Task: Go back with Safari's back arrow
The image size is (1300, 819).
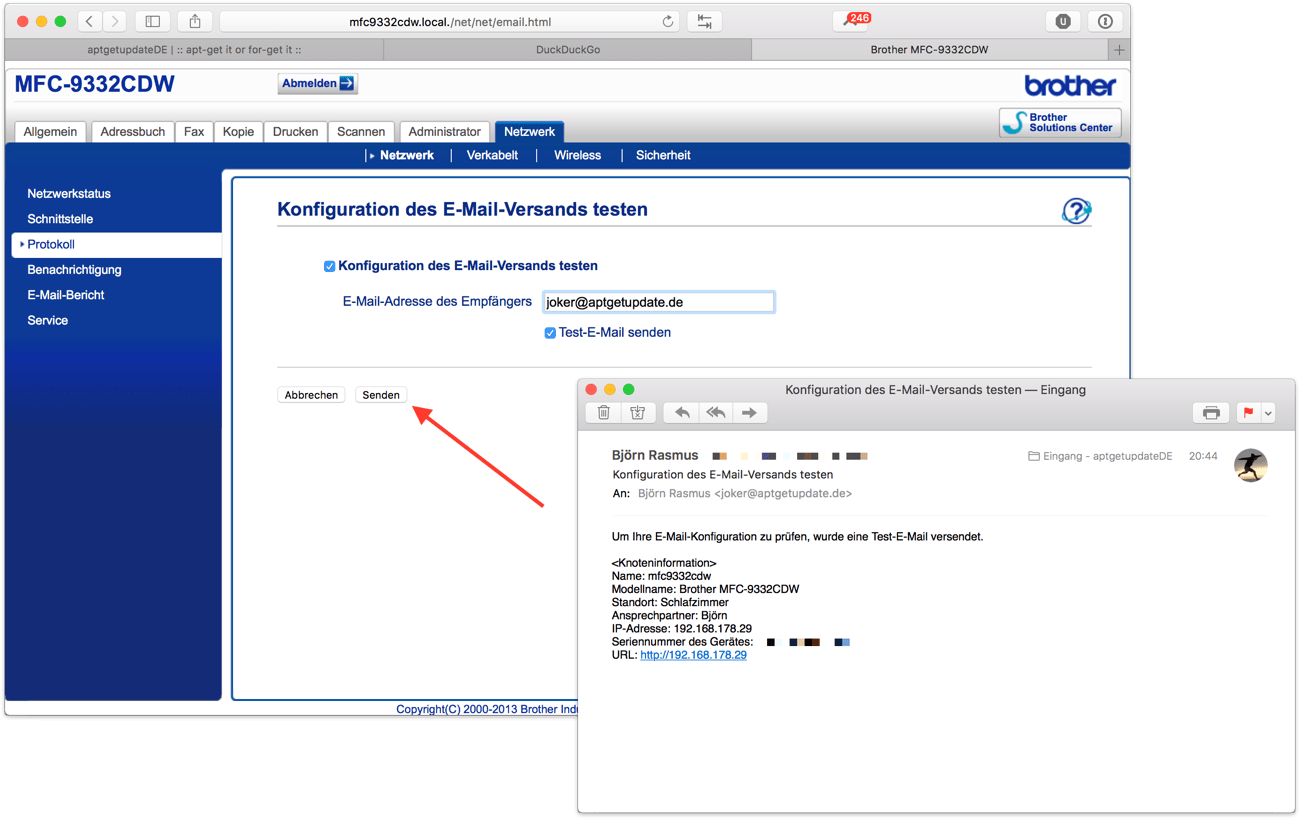Action: pos(90,21)
